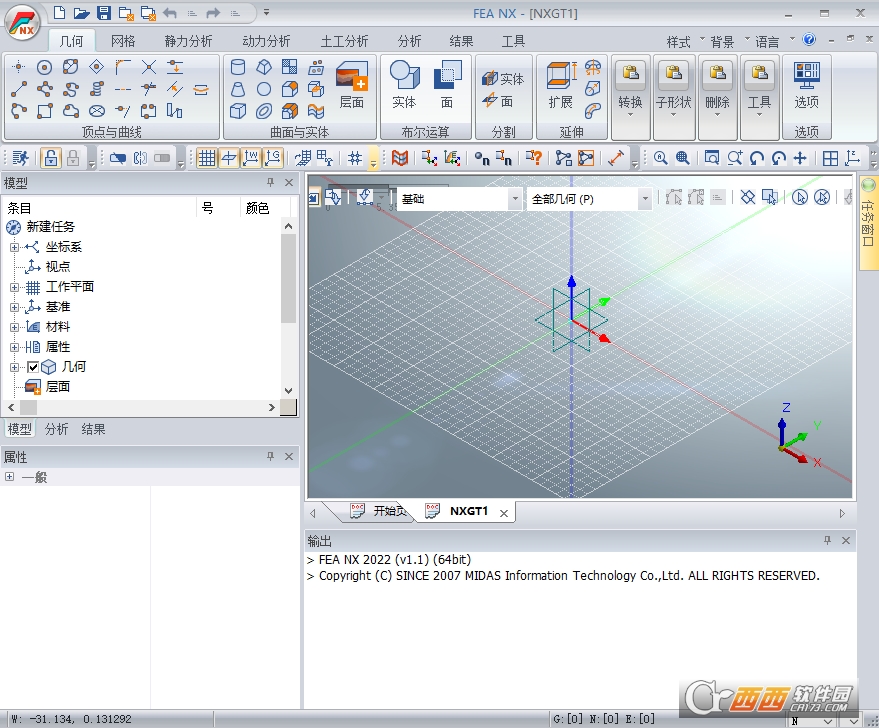This screenshot has height=728, width=879.
Task: Click the rotate view tool
Action: 757,158
